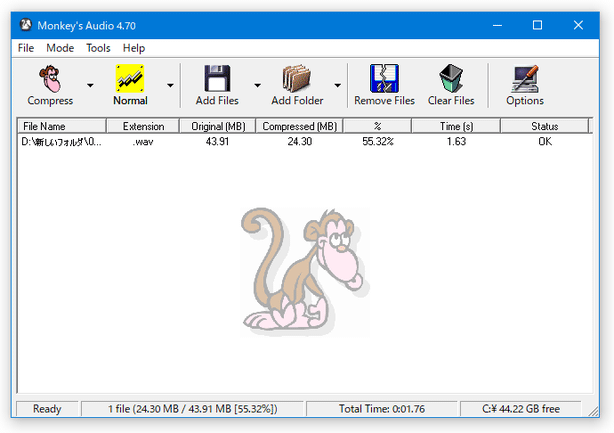Open the File menu

26,48
